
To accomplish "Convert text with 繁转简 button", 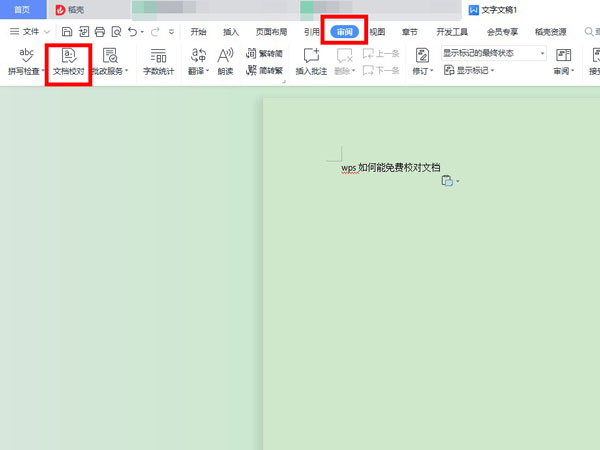I will pos(263,55).
